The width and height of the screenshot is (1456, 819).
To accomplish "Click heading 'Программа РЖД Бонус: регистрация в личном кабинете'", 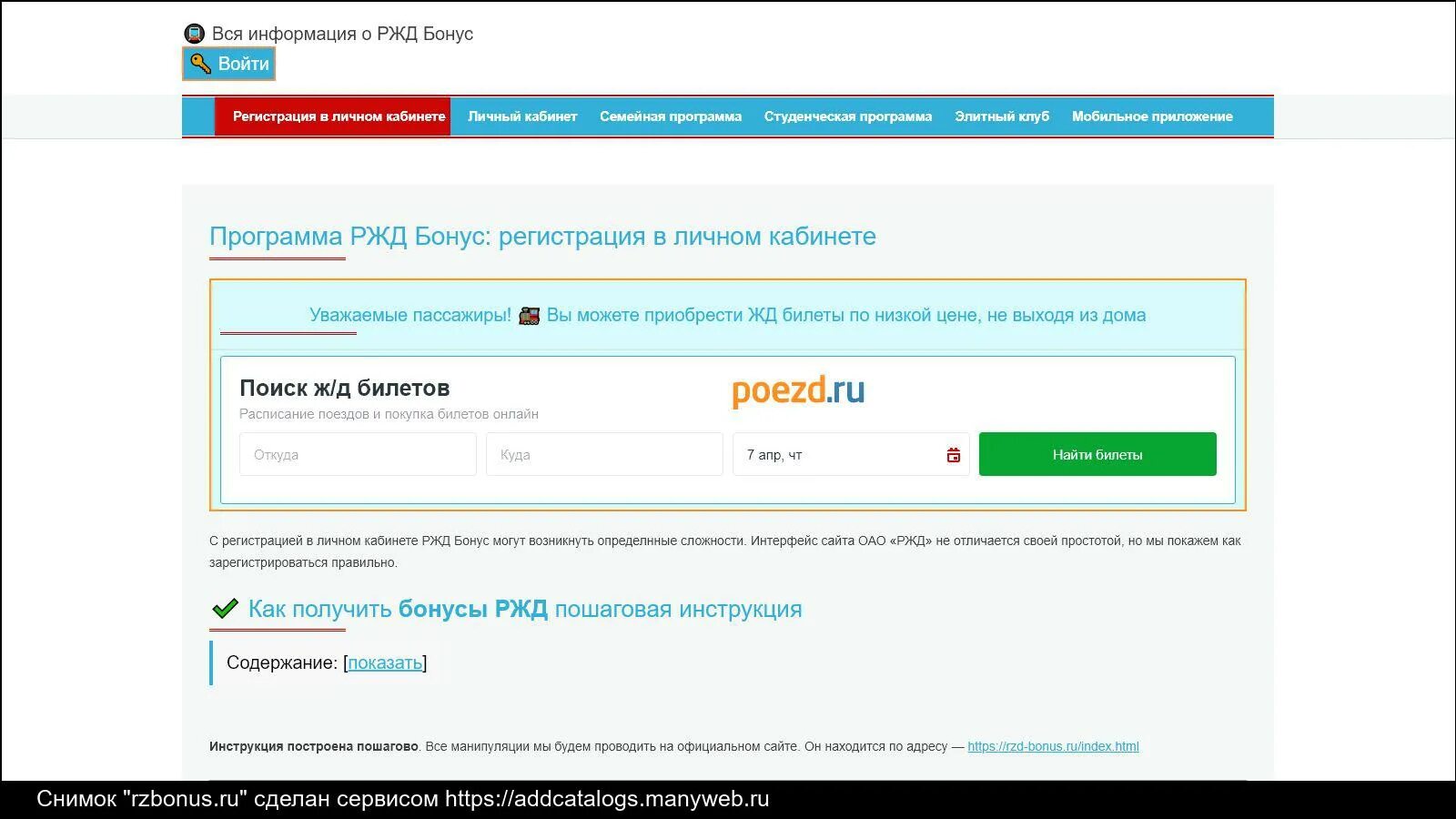I will pyautogui.click(x=542, y=237).
